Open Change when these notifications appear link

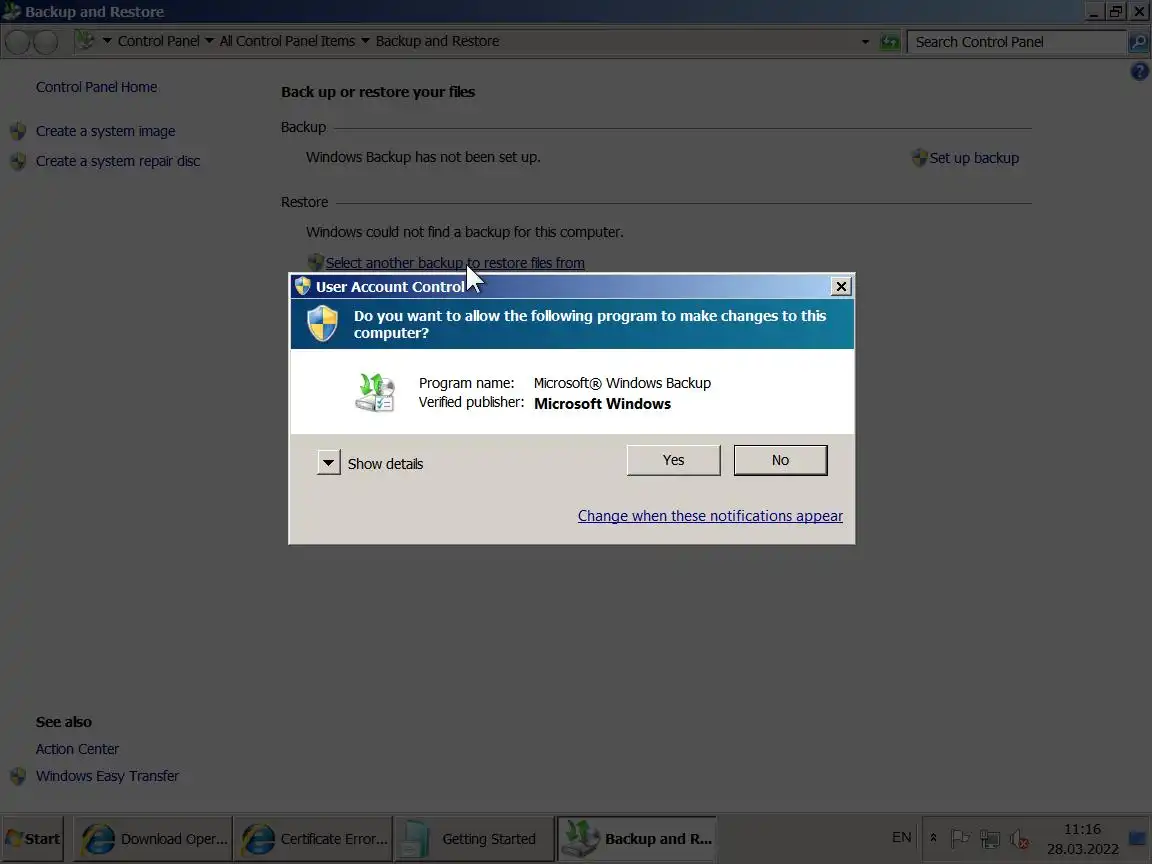click(710, 516)
